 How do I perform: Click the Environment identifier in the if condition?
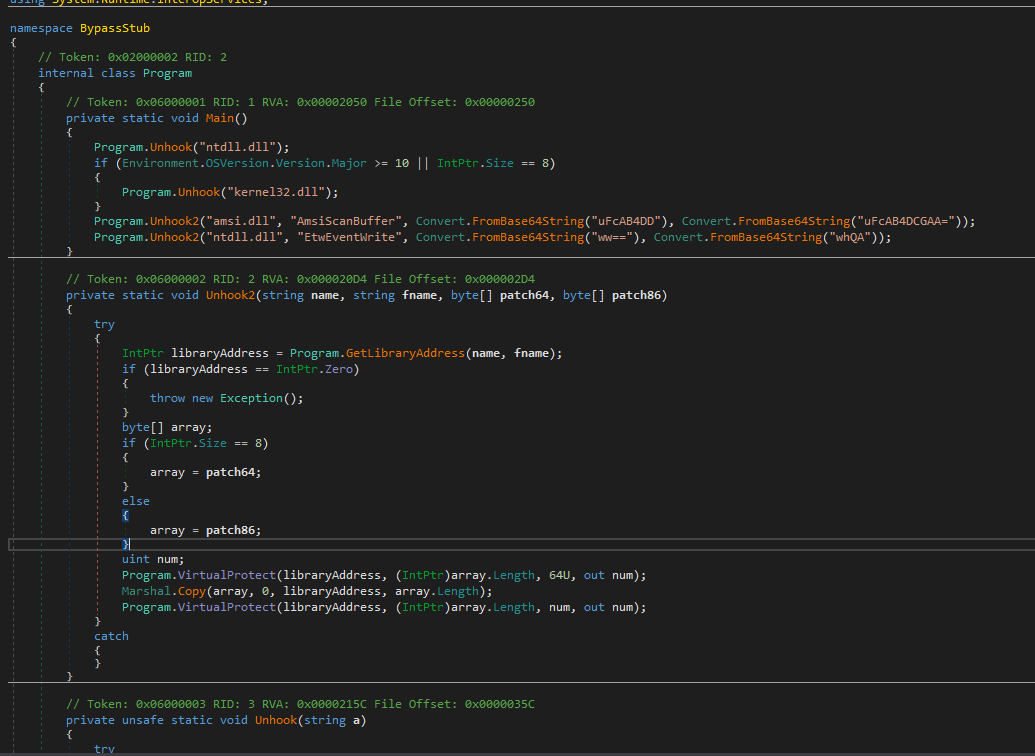tap(160, 163)
